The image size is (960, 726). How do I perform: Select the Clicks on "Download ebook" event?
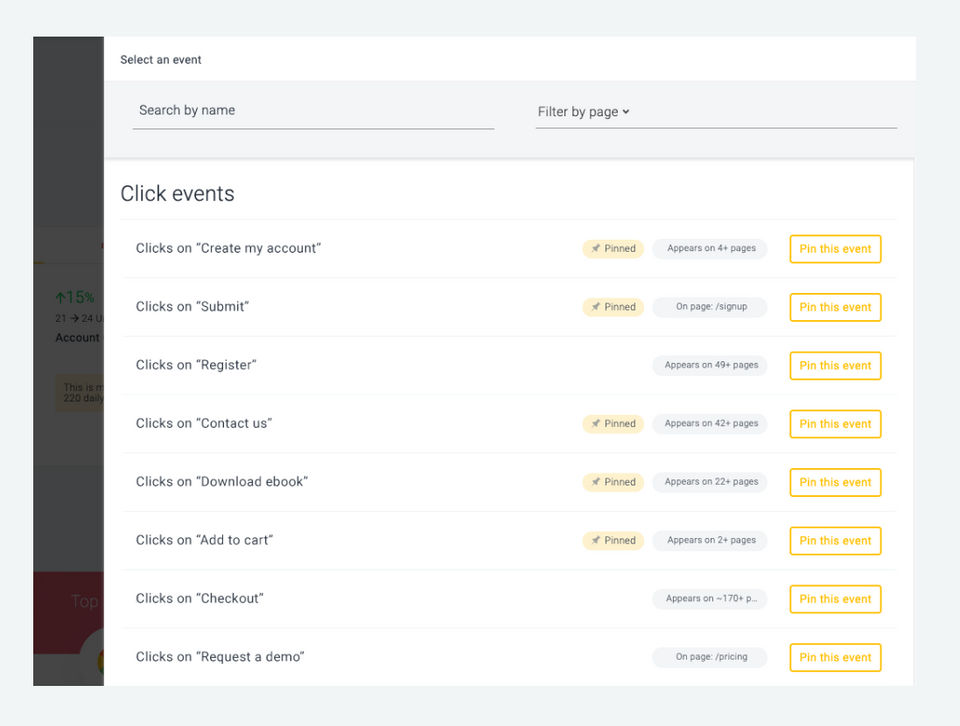222,482
